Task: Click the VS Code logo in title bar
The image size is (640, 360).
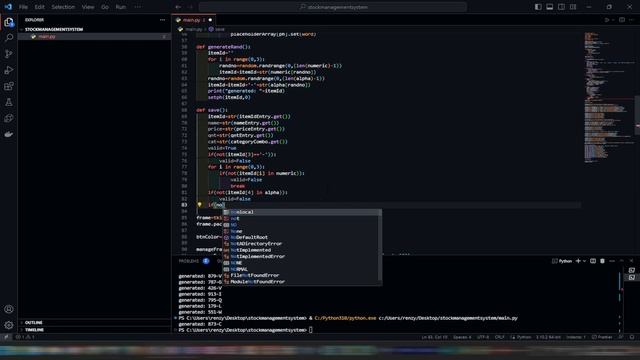Action: coord(8,7)
